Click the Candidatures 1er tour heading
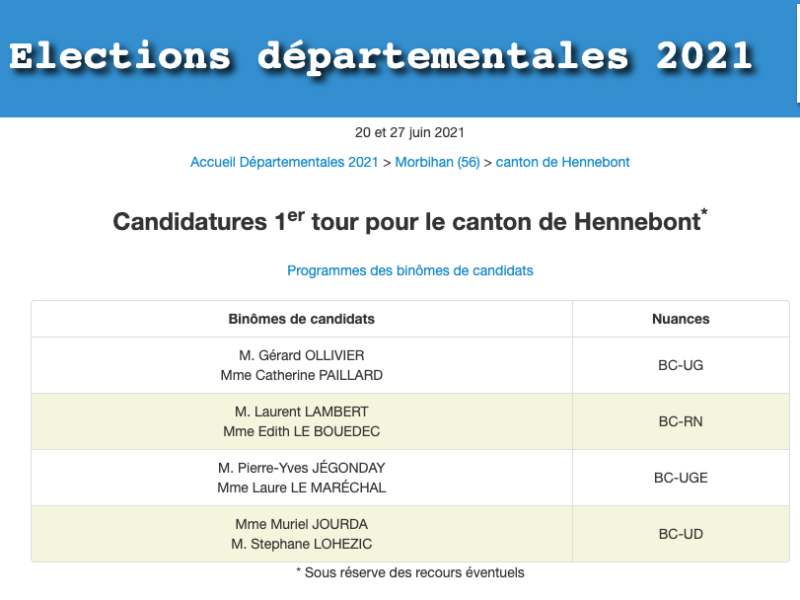The image size is (800, 600). click(x=410, y=221)
